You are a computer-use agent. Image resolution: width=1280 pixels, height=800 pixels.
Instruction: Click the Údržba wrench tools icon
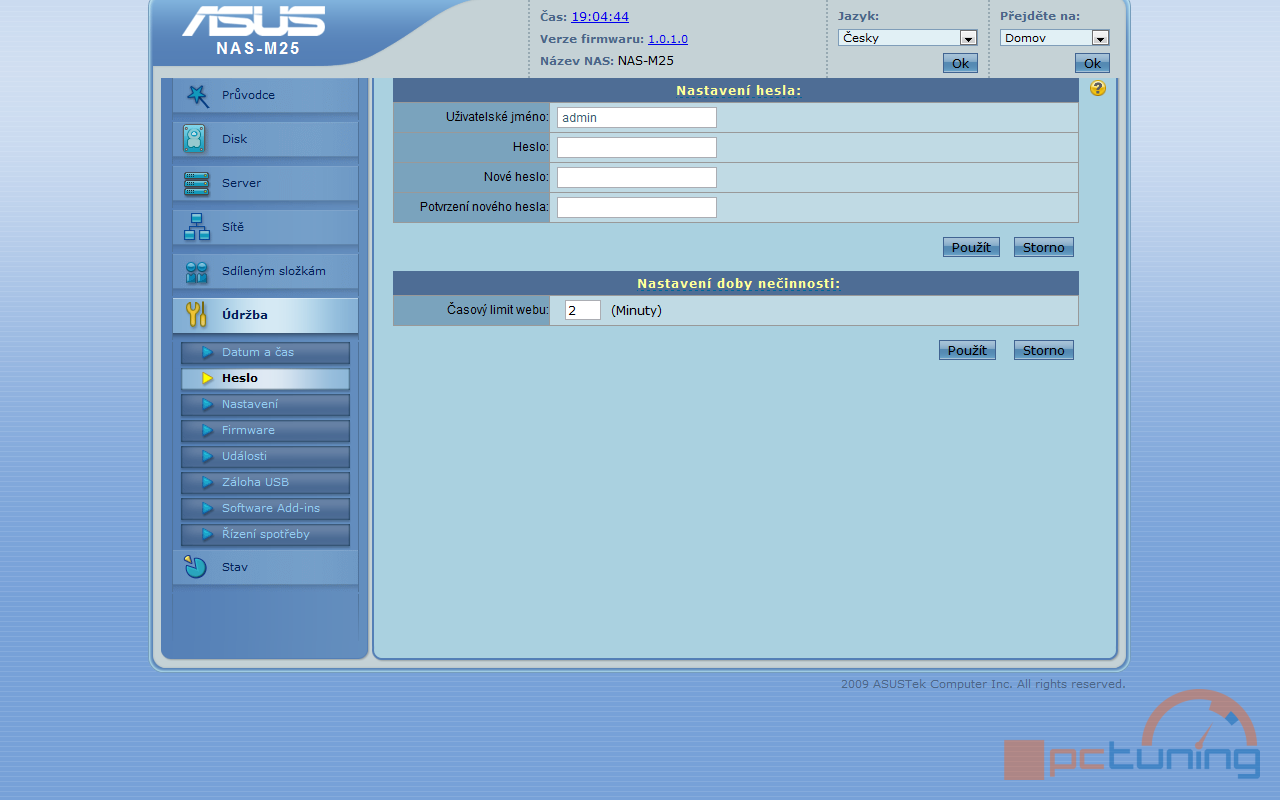click(196, 315)
